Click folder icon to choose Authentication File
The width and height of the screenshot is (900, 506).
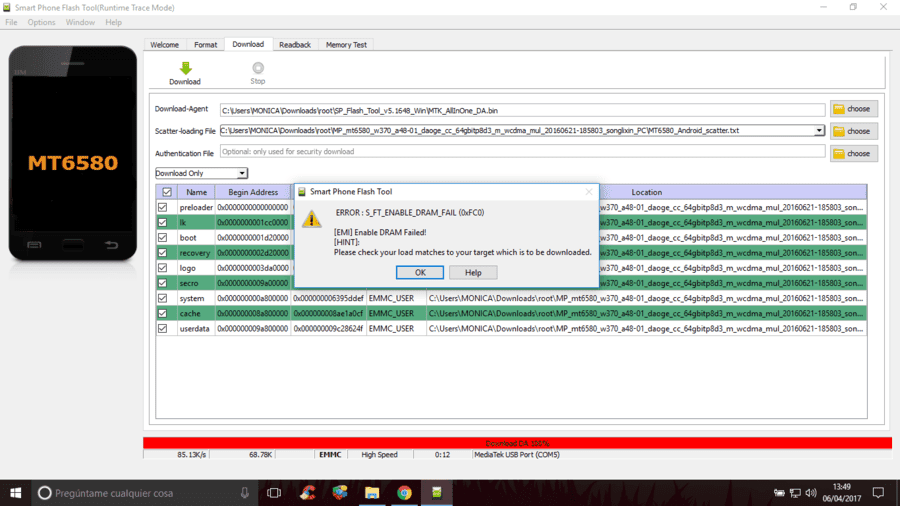click(839, 154)
